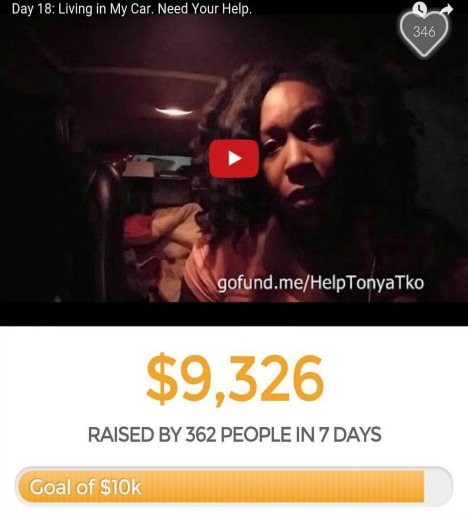Click the gray unfilled end of the goal bar
Image resolution: width=468 pixels, height=513 pixels.
pyautogui.click(x=437, y=486)
